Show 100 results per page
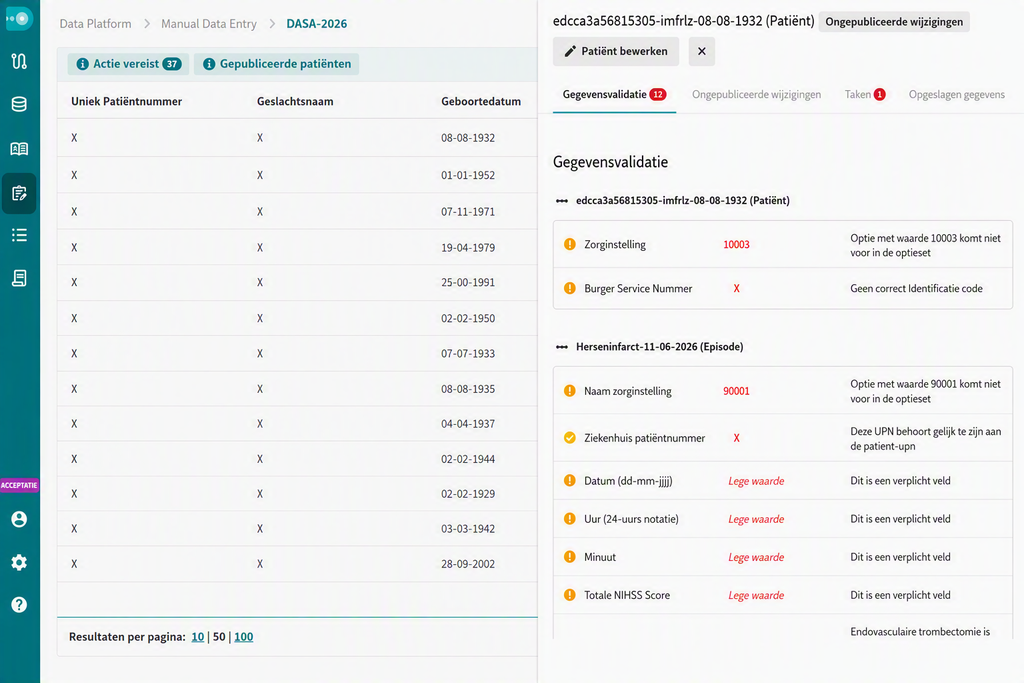Image resolution: width=1024 pixels, height=683 pixels. tap(244, 637)
